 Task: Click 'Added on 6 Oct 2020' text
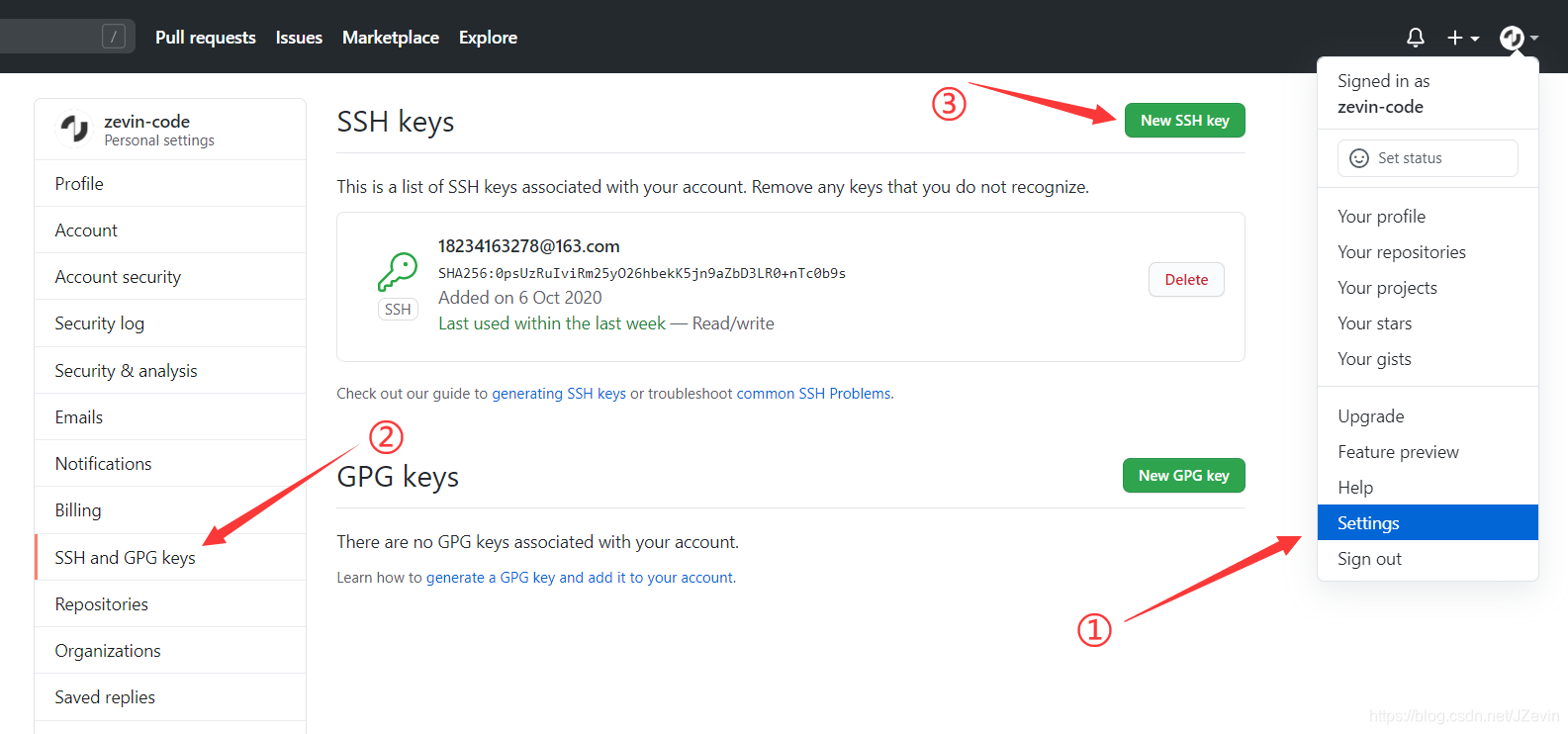(x=520, y=298)
